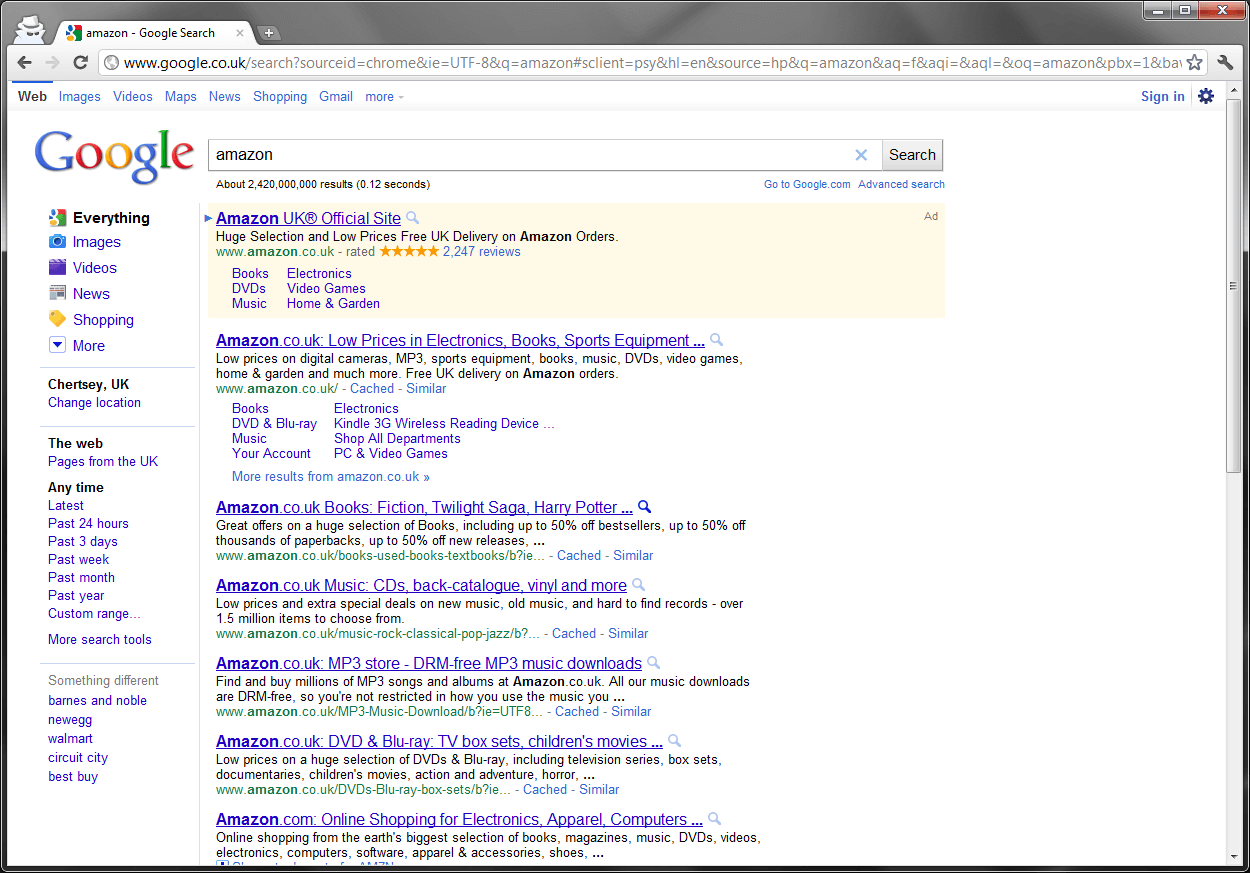Reload the page with refresh icon
1250x873 pixels.
tap(81, 63)
